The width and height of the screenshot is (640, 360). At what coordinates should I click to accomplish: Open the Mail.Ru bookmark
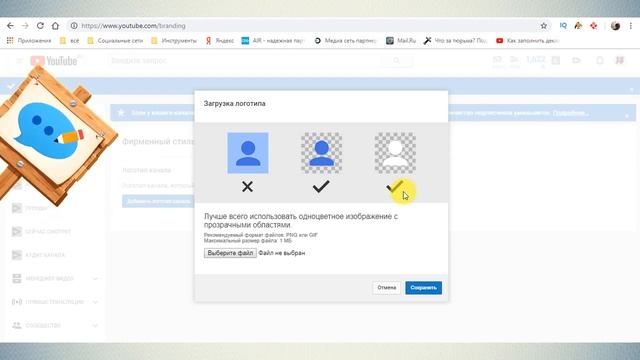pyautogui.click(x=401, y=40)
